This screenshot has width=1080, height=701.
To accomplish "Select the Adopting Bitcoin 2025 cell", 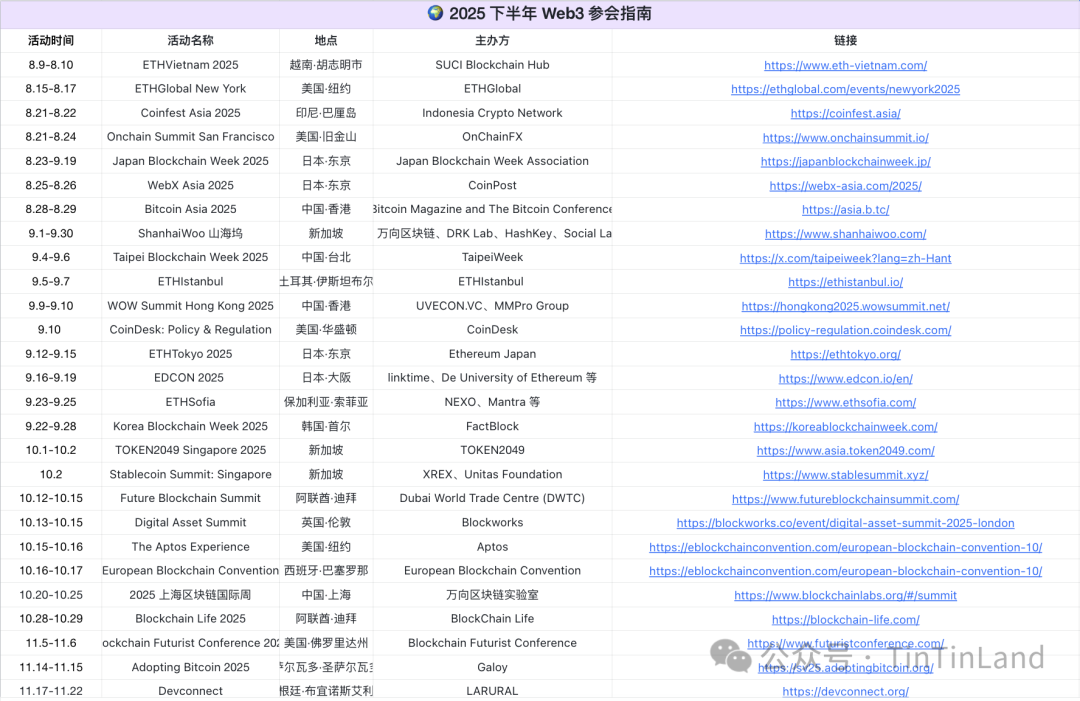I will [191, 667].
